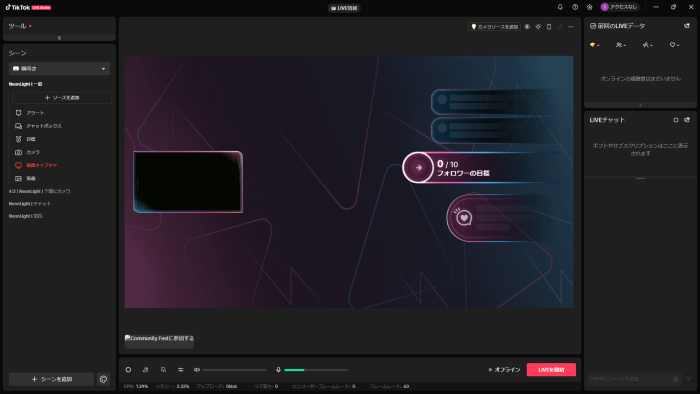Switch to NeonLight チャット scene
The image size is (700, 394).
click(29, 203)
